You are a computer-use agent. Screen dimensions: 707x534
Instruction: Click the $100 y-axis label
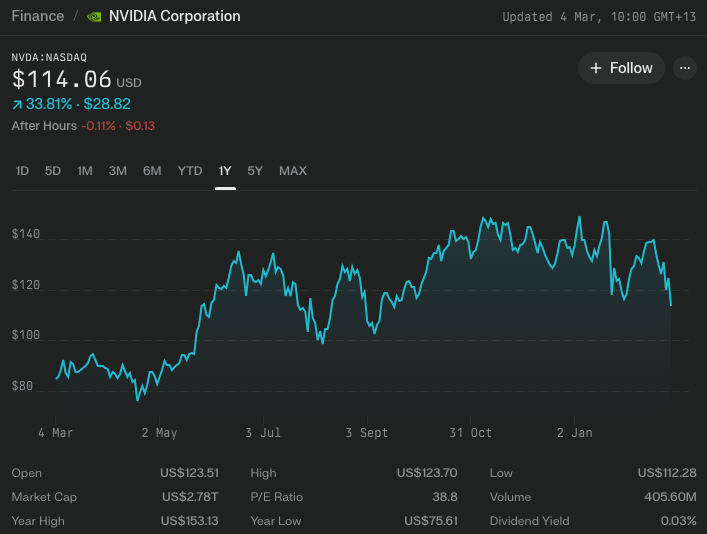pyautogui.click(x=26, y=335)
